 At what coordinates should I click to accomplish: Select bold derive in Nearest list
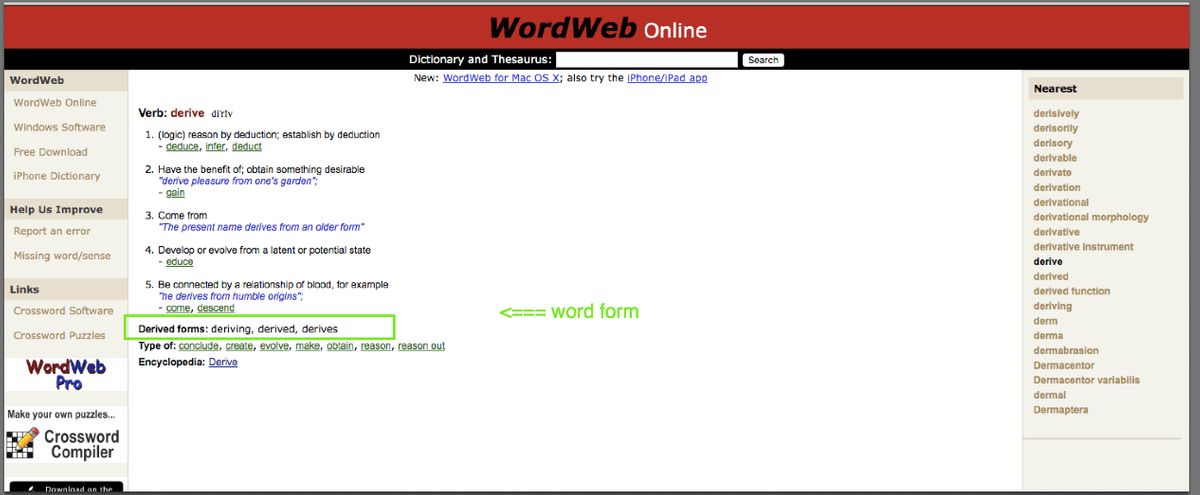tap(1048, 261)
